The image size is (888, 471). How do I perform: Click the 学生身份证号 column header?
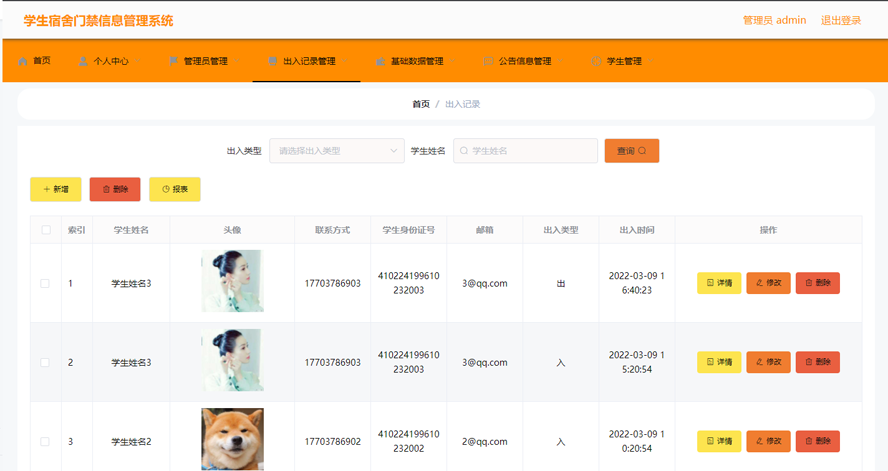(x=408, y=230)
